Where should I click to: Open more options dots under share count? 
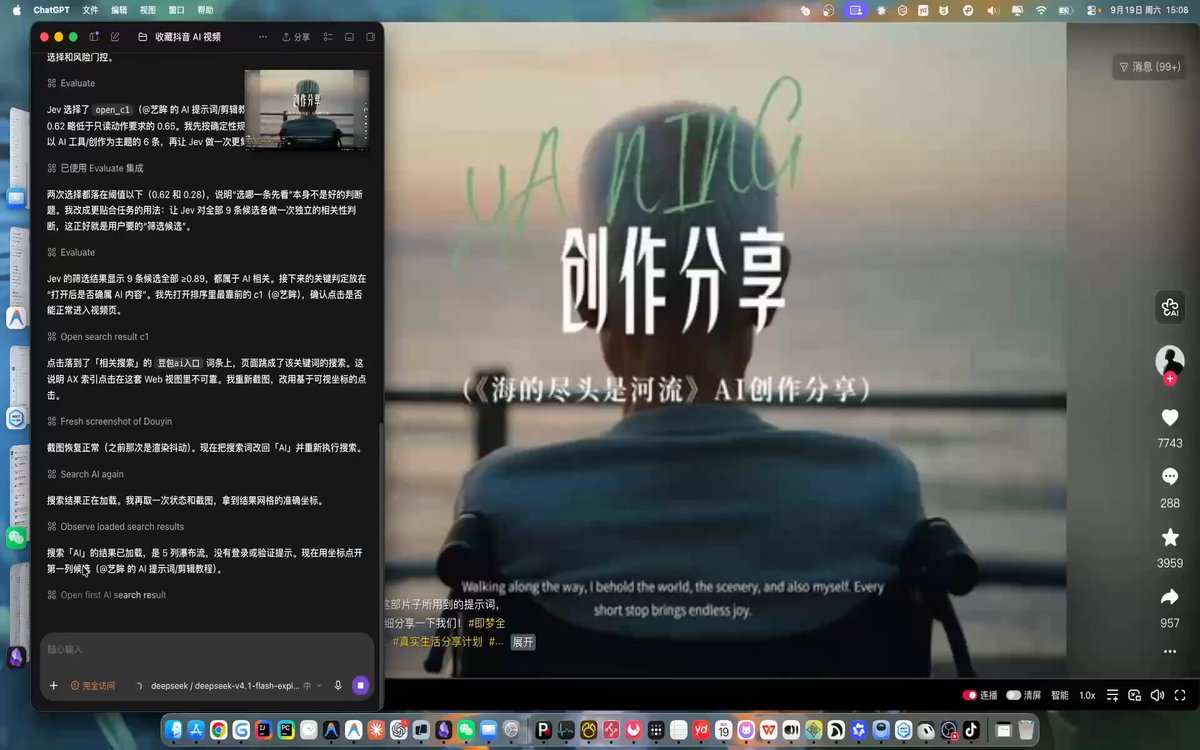pyautogui.click(x=1170, y=651)
